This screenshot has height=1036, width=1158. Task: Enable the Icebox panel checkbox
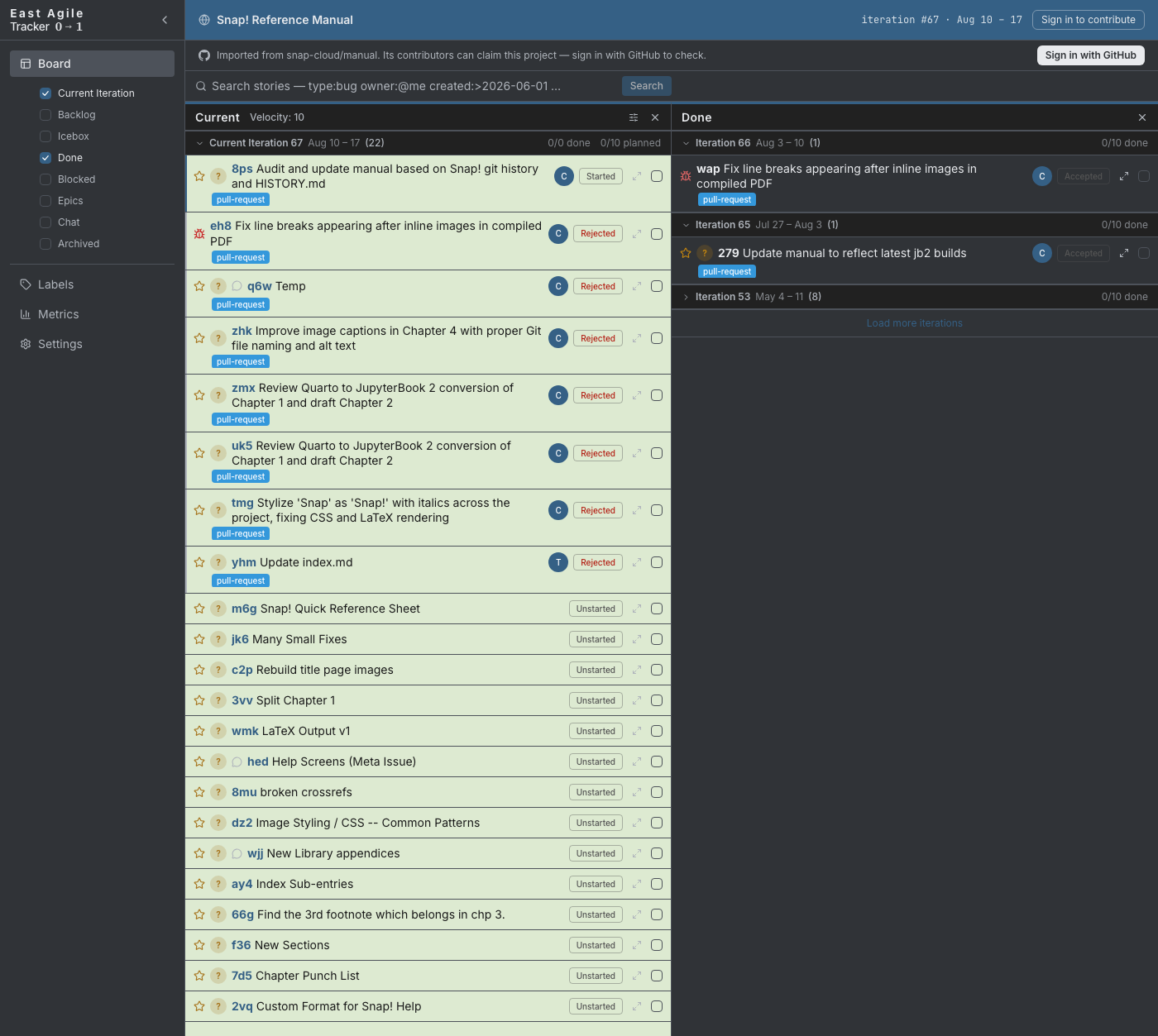(x=45, y=136)
